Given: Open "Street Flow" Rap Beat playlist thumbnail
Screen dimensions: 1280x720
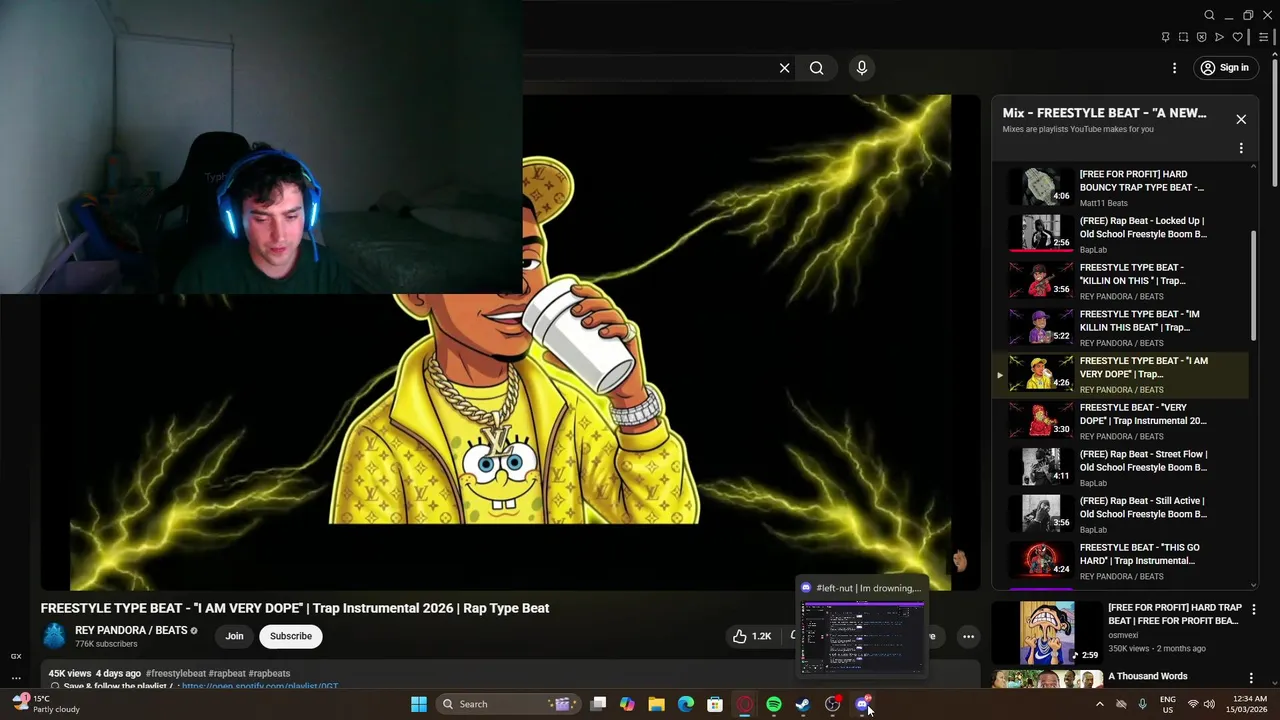Looking at the screenshot, I should tap(1041, 467).
